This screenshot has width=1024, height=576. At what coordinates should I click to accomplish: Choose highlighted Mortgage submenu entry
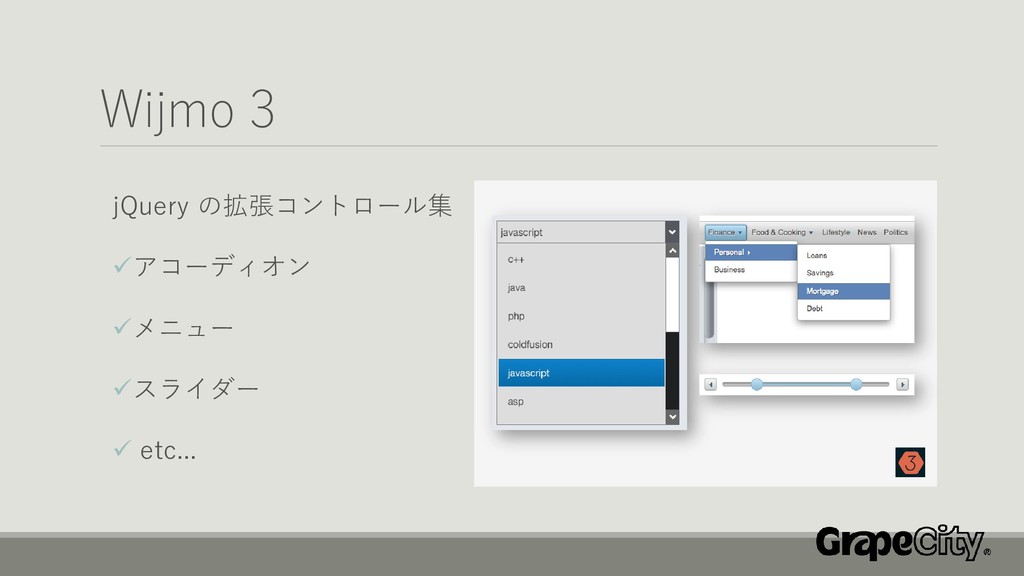pos(844,291)
